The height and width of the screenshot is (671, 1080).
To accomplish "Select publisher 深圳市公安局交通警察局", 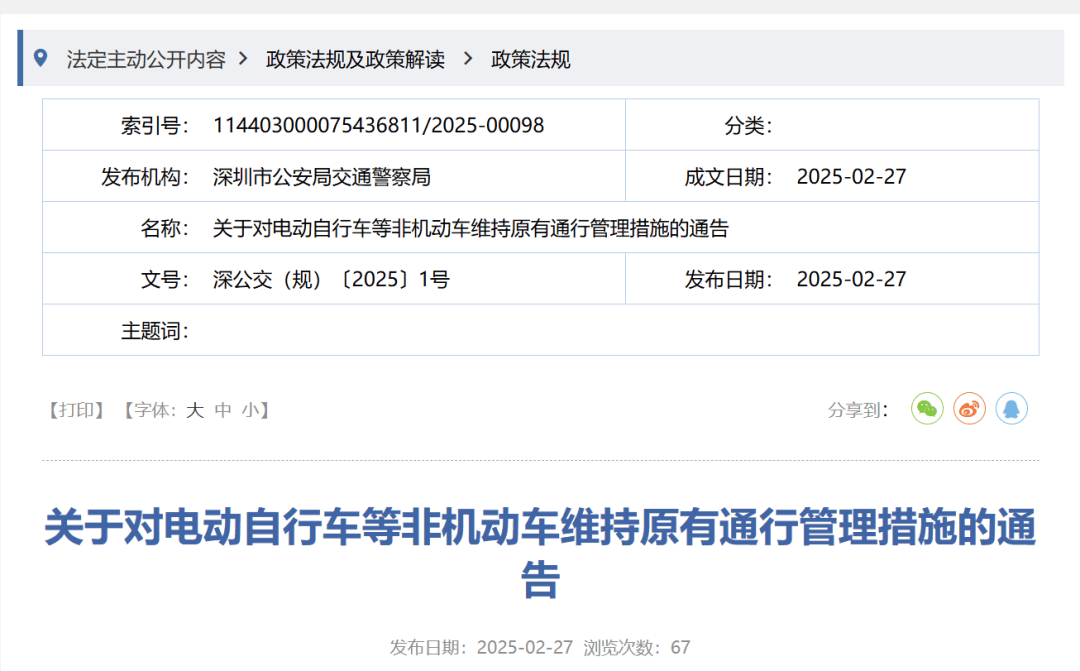I will tap(322, 177).
